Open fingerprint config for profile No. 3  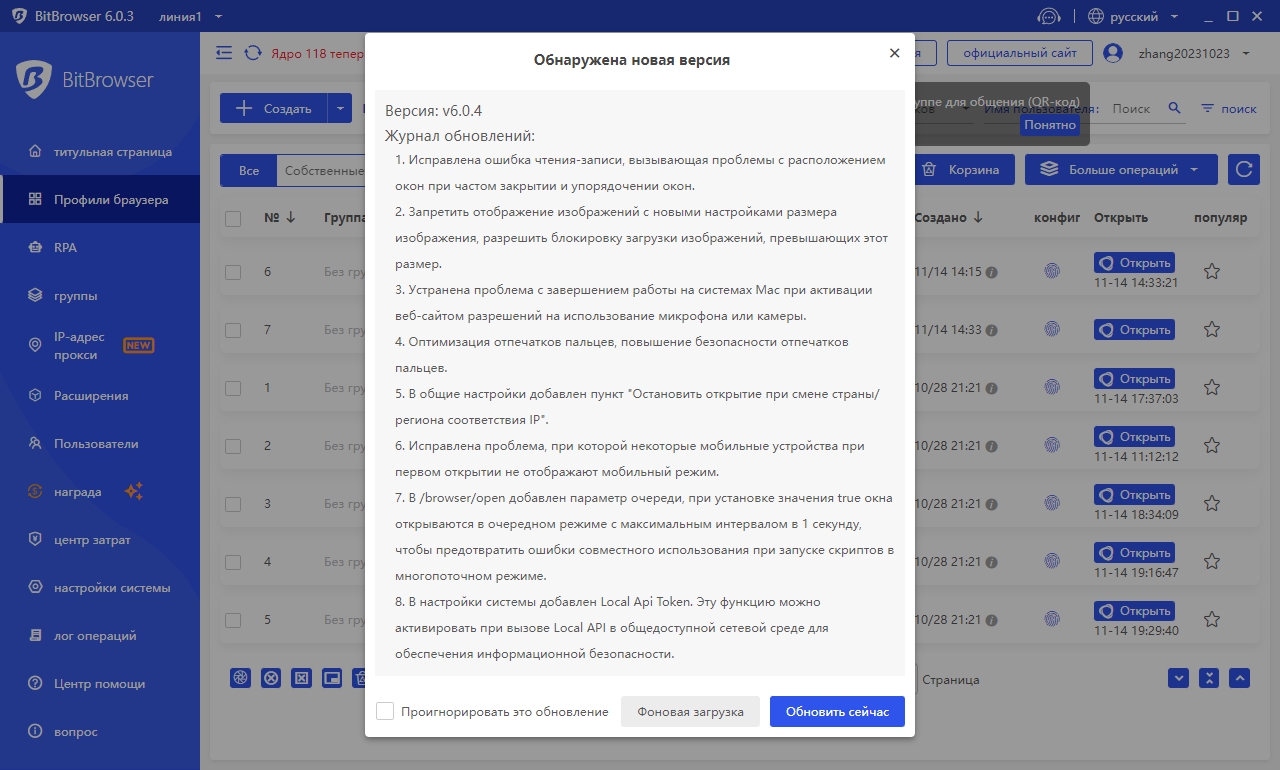pos(1052,503)
